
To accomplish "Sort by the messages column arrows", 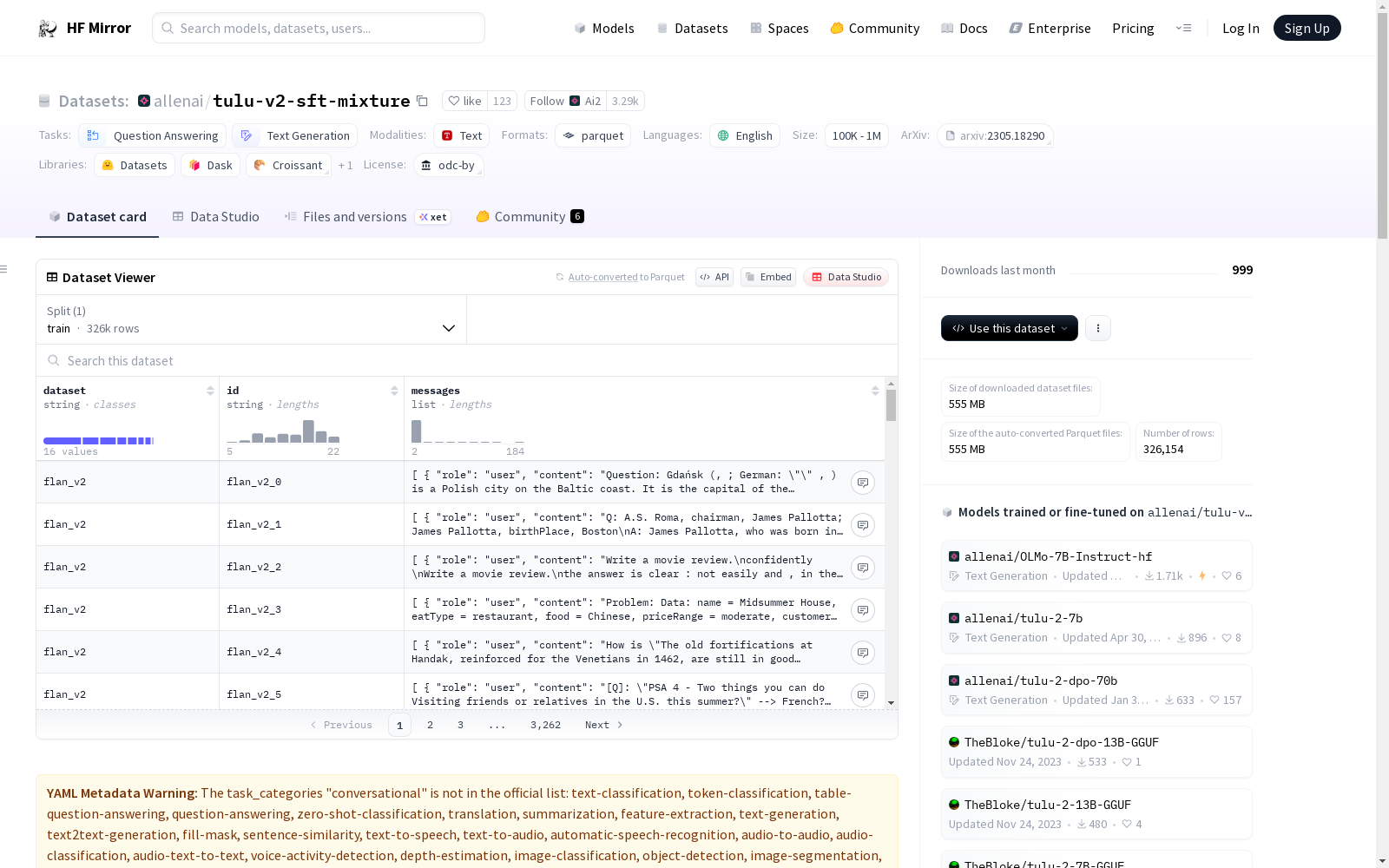I will [875, 391].
